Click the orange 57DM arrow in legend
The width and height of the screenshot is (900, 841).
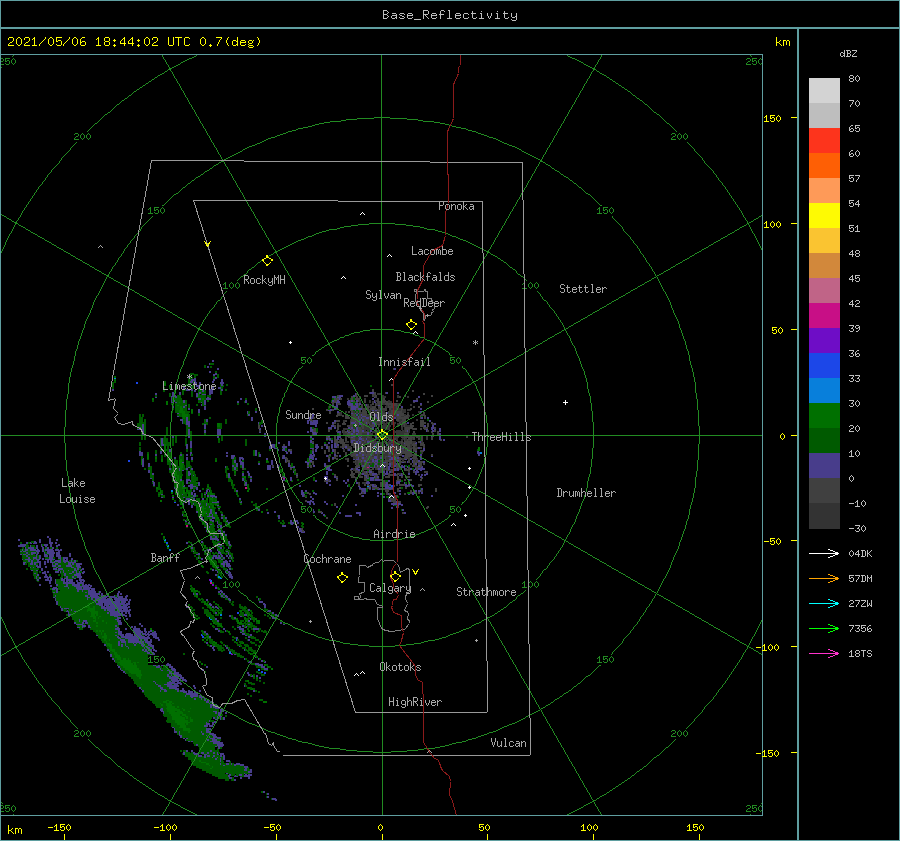[x=824, y=579]
